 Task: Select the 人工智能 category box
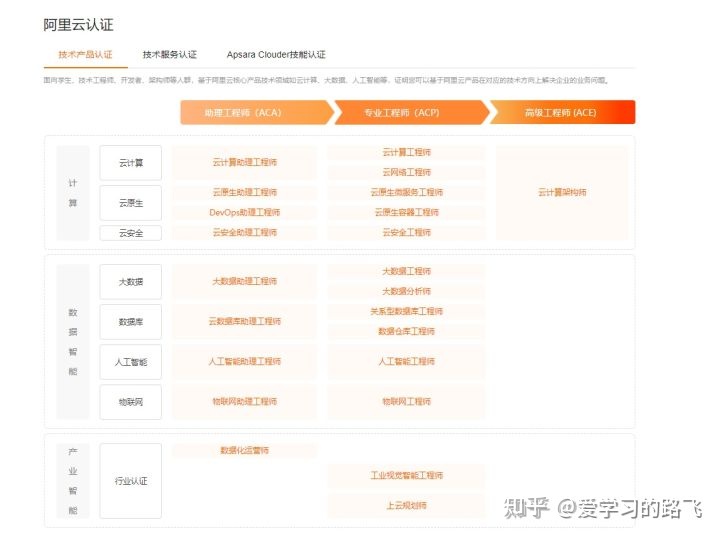tap(131, 362)
